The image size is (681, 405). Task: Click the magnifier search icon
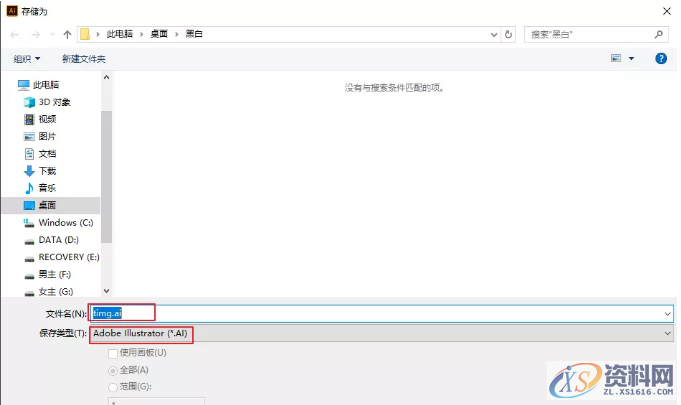659,34
